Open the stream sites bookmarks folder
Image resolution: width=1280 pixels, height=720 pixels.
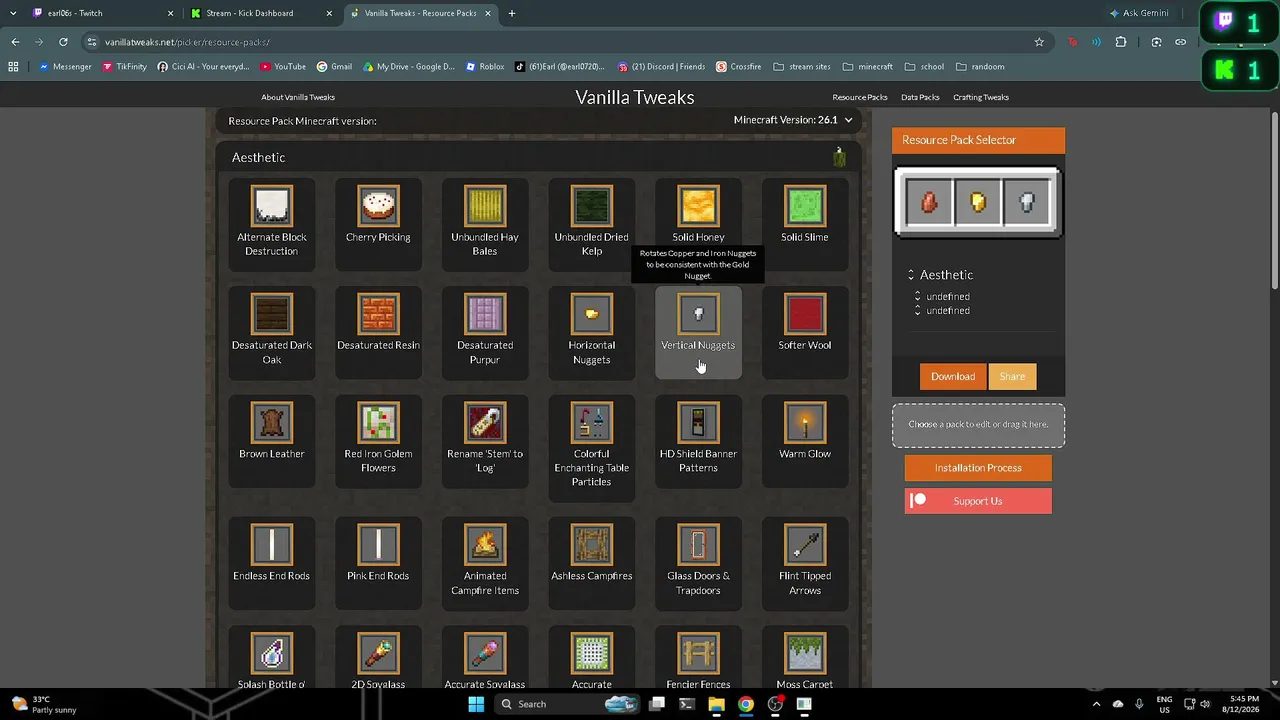click(x=802, y=67)
